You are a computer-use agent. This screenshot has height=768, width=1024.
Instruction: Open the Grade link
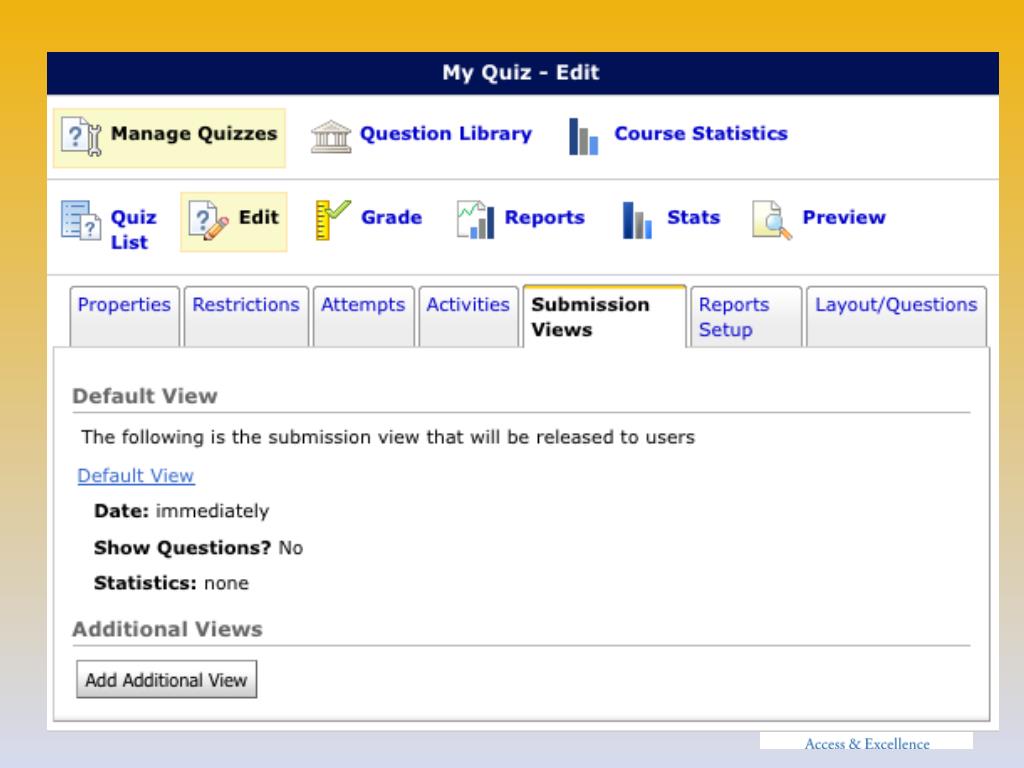point(391,217)
